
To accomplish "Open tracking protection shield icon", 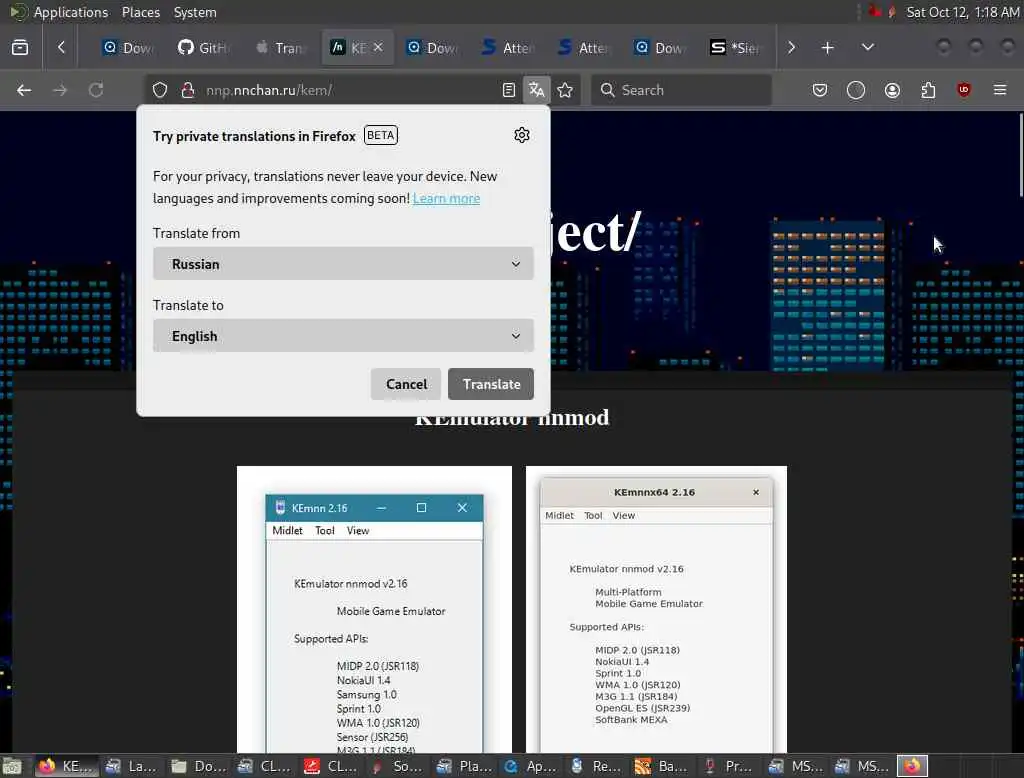I will click(160, 90).
